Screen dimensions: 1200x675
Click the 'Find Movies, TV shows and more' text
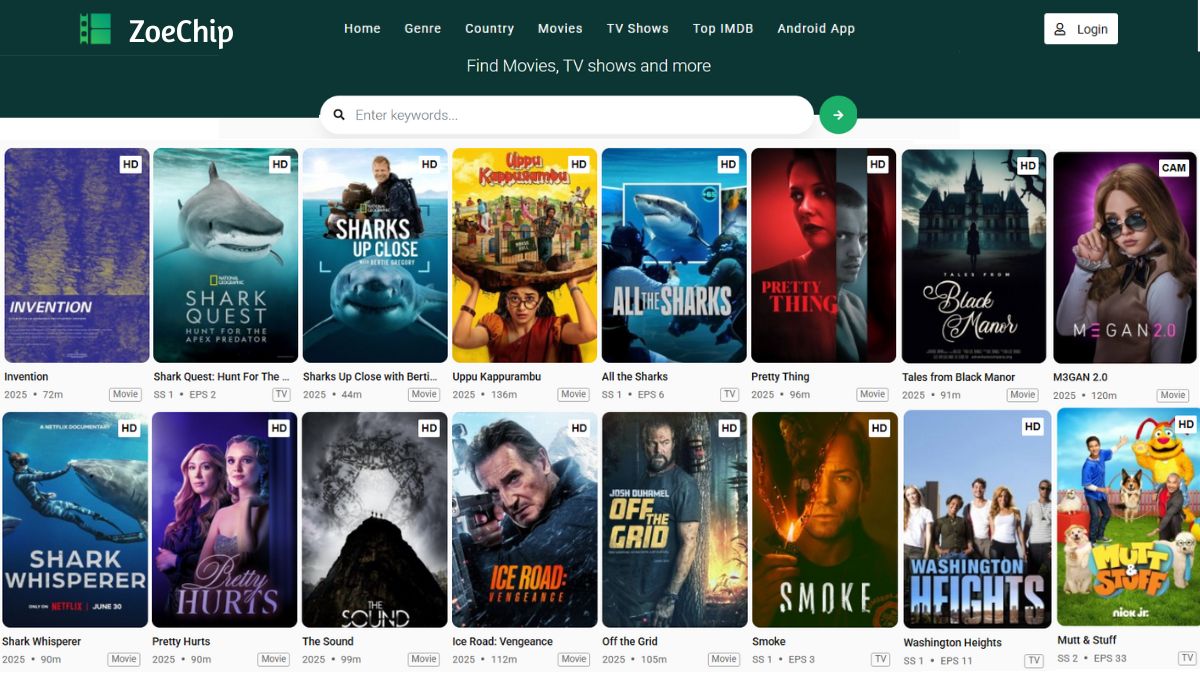point(589,66)
